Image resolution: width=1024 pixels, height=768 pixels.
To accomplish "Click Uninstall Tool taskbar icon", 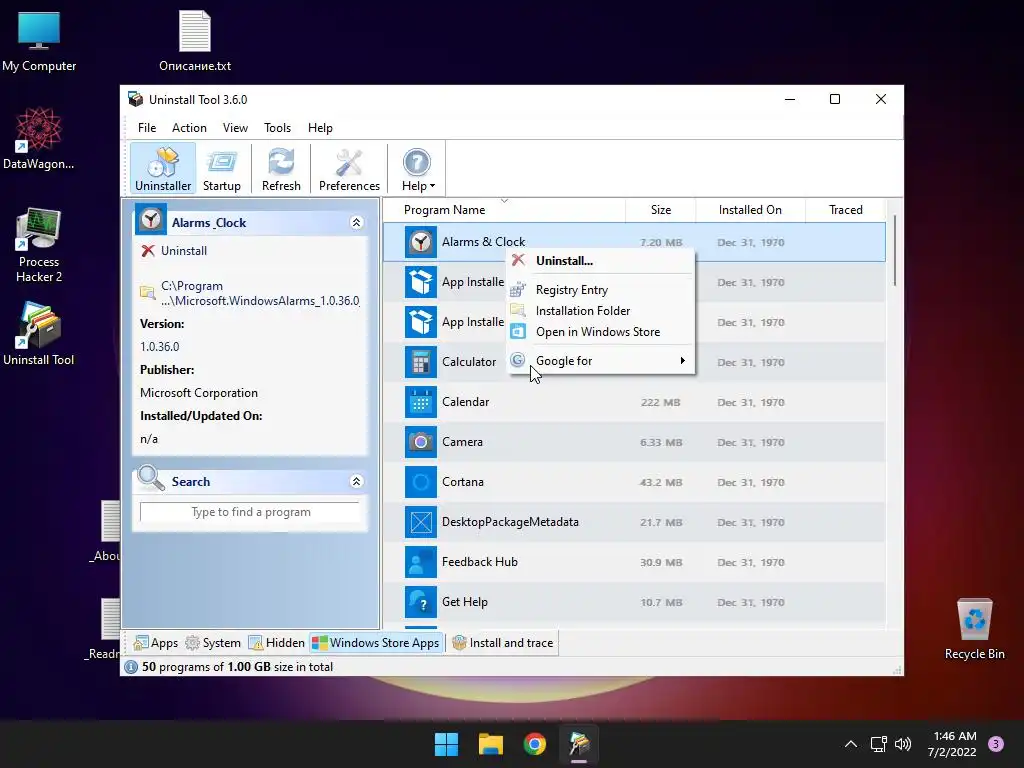I will click(x=579, y=744).
